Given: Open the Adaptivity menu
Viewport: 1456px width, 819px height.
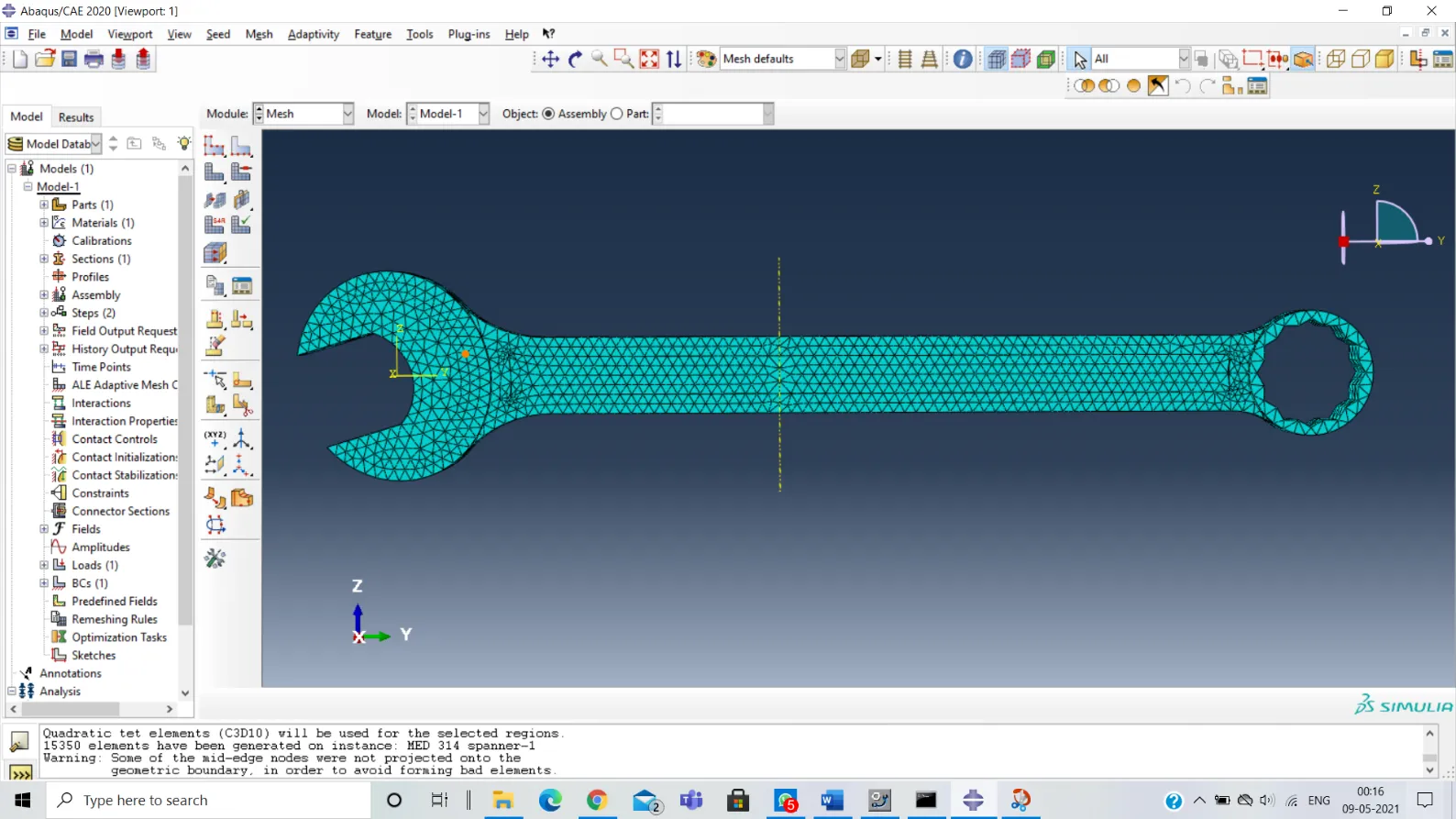Looking at the screenshot, I should (x=313, y=34).
